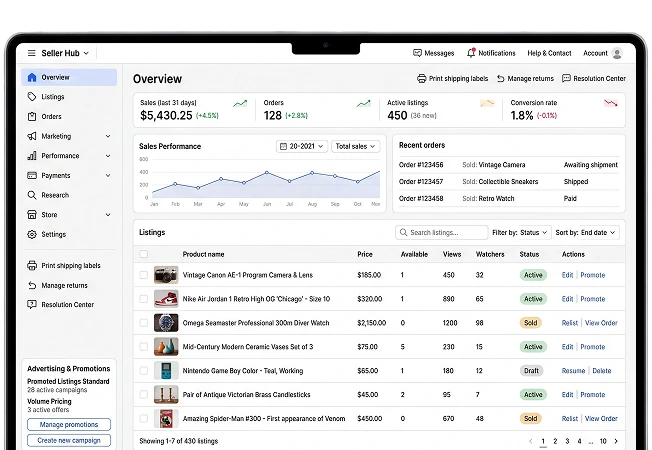Check the Antique Victorian Brass Candlesticks checkbox

(144, 395)
